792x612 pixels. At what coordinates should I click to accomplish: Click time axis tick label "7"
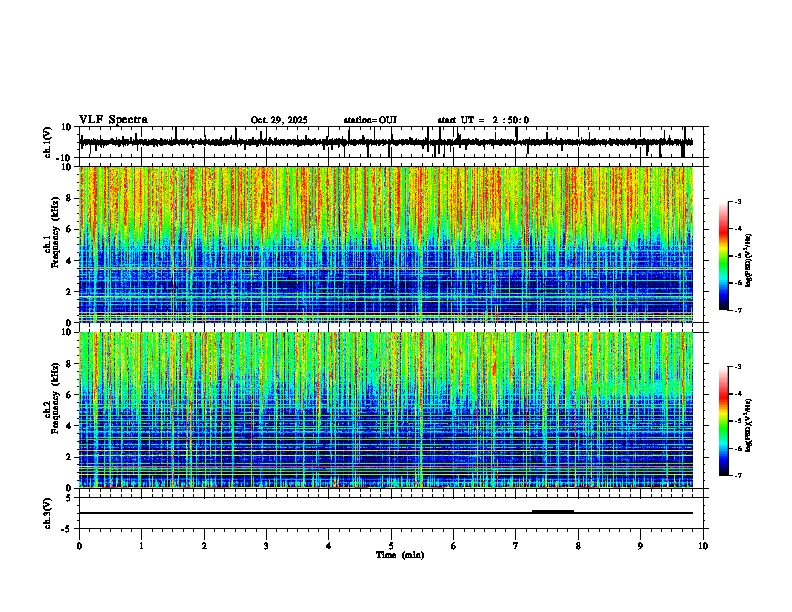pos(516,546)
